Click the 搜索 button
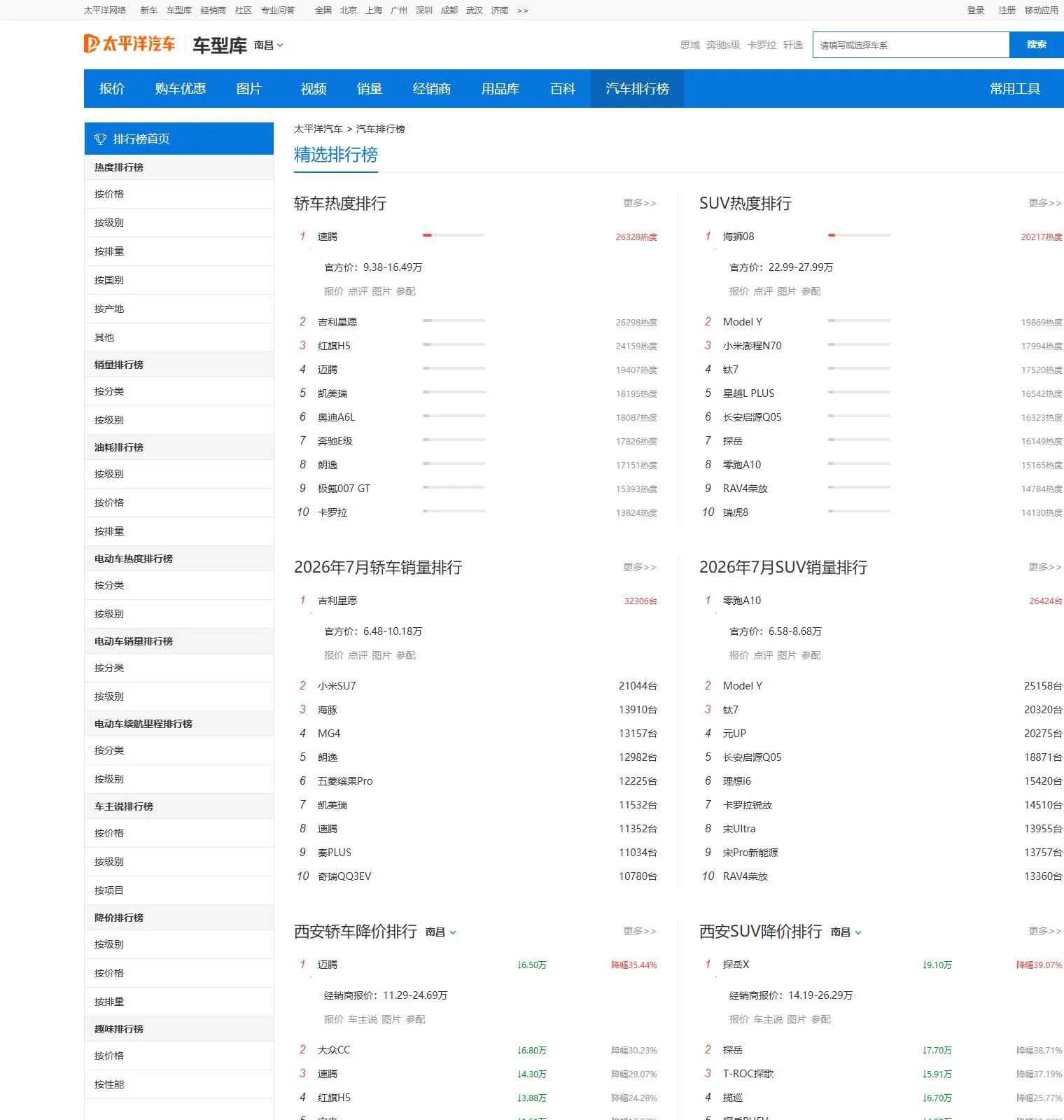This screenshot has height=1120, width=1064. click(1037, 45)
